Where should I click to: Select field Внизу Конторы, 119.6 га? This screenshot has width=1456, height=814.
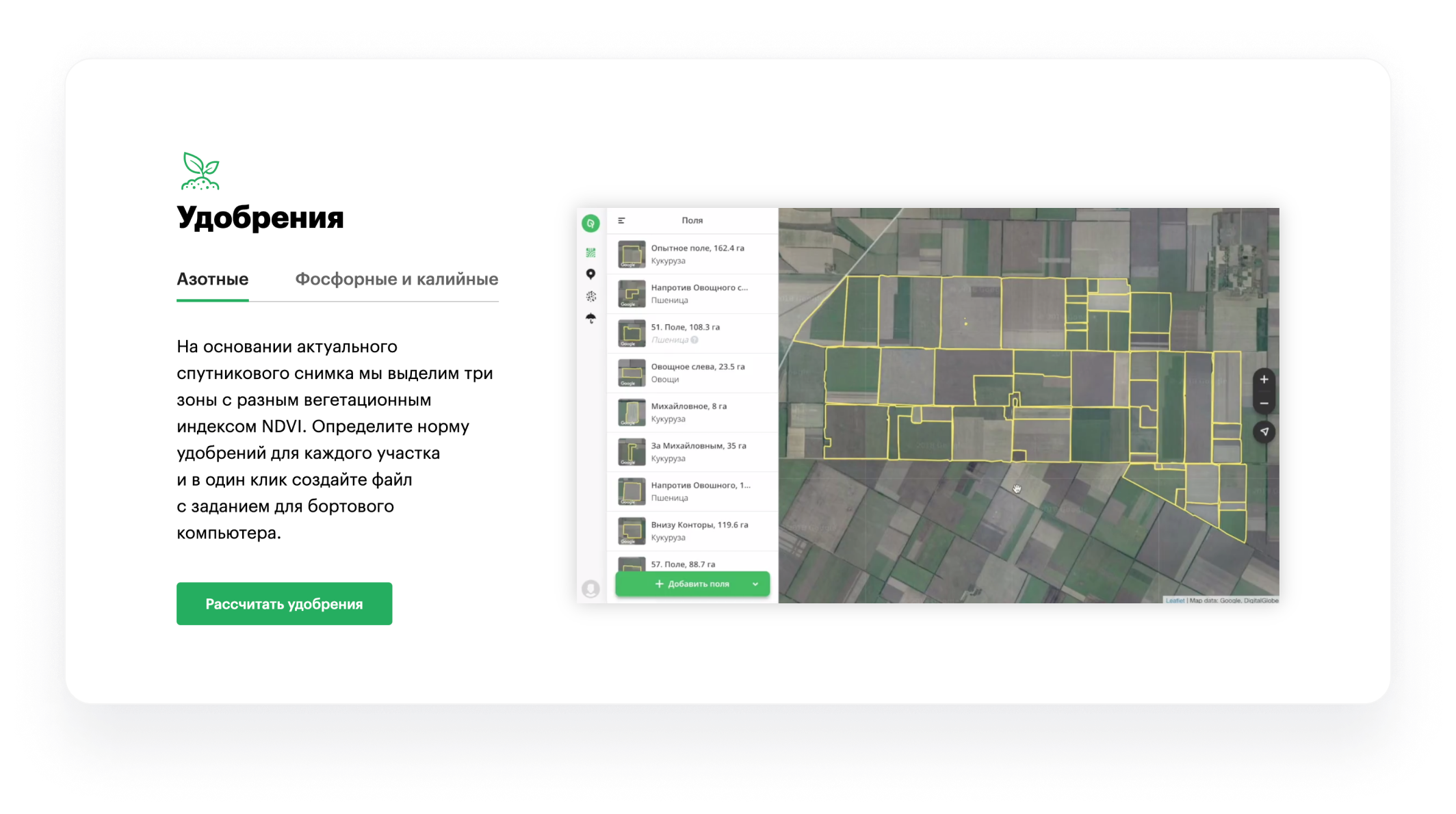point(692,531)
